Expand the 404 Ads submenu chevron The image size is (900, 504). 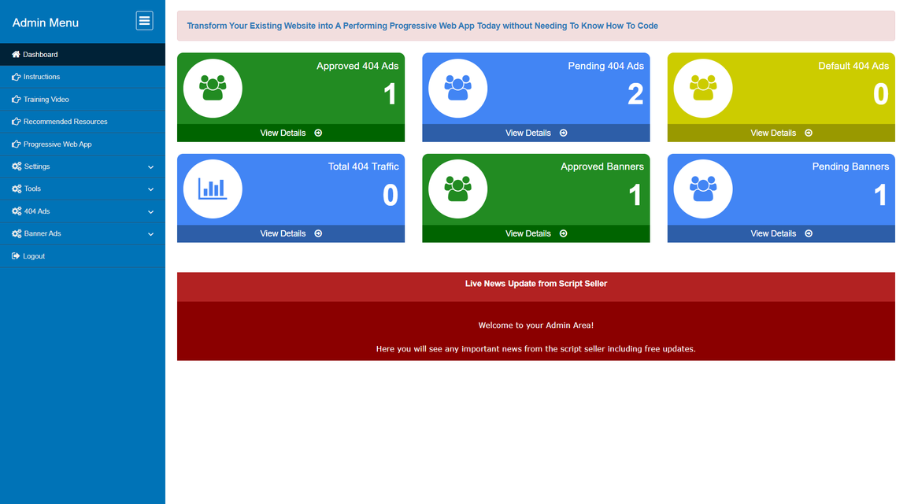150,212
